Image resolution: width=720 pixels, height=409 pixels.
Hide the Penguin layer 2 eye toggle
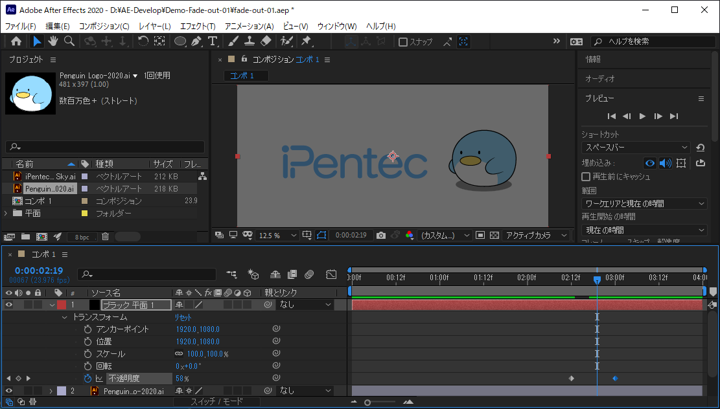coord(9,391)
